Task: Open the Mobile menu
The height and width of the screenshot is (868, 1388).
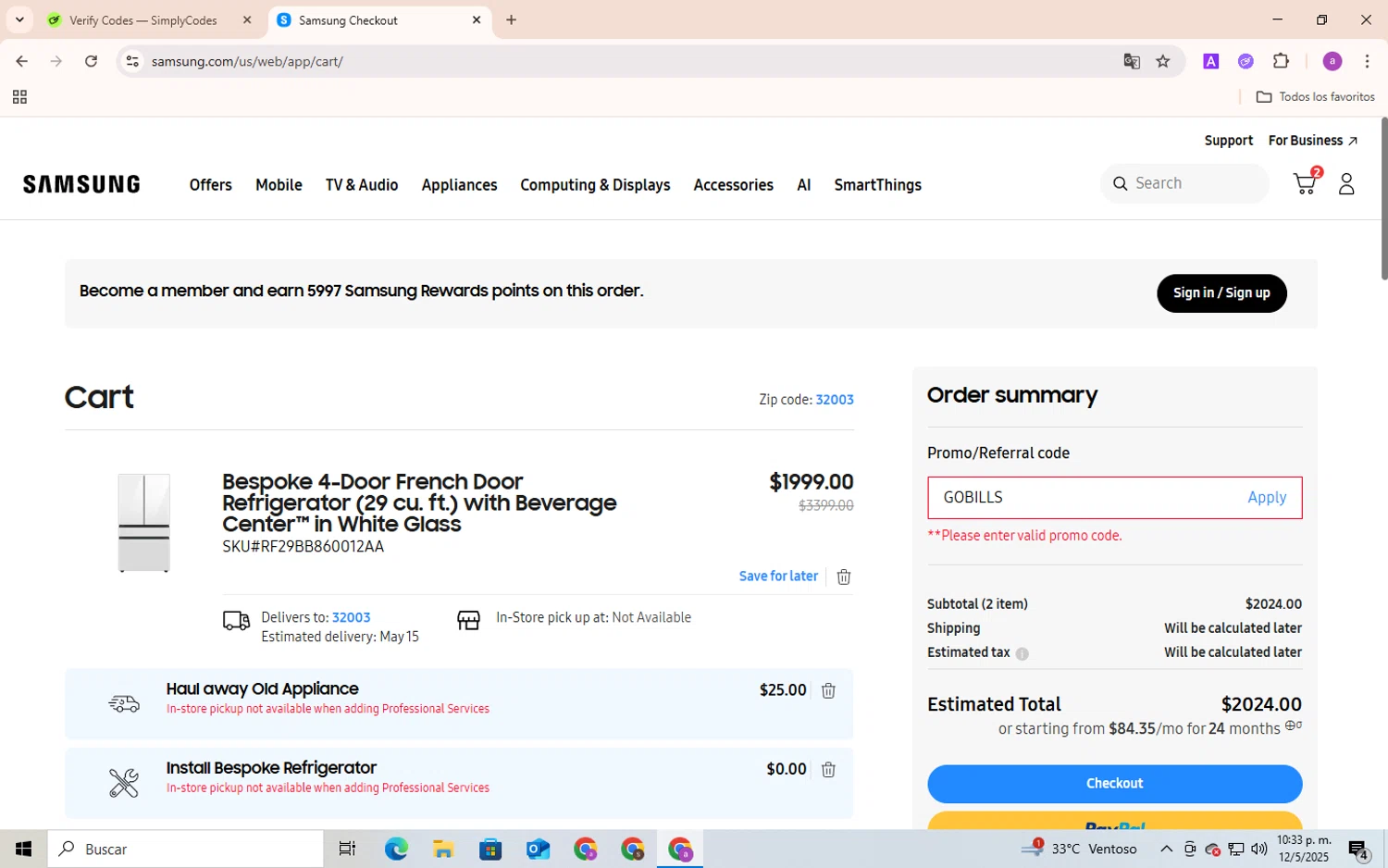Action: pyautogui.click(x=279, y=185)
